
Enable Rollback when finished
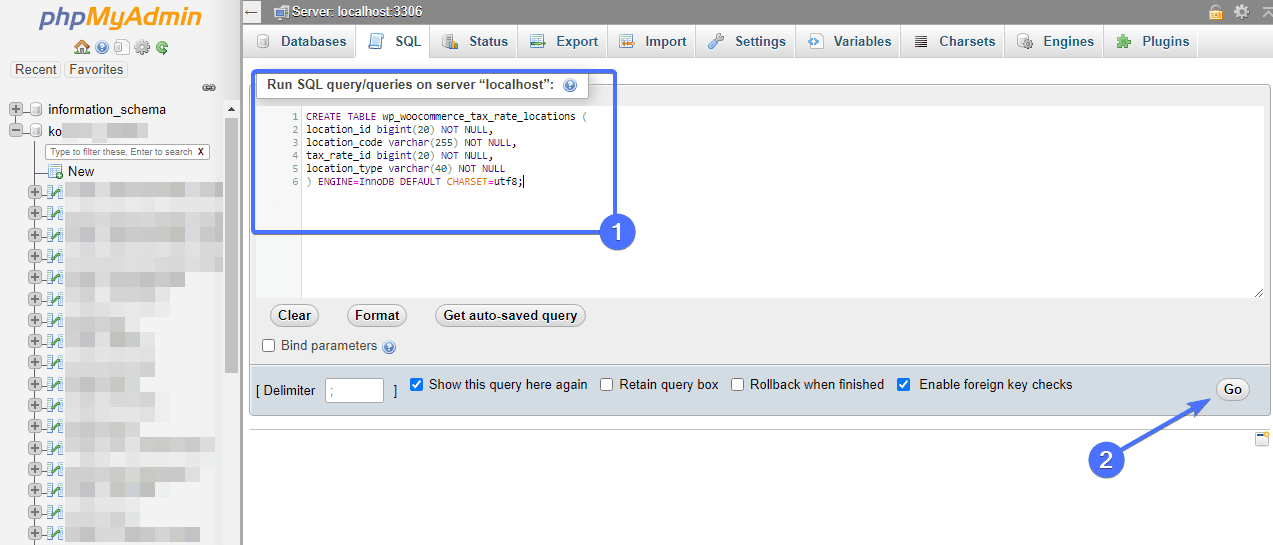[x=737, y=384]
